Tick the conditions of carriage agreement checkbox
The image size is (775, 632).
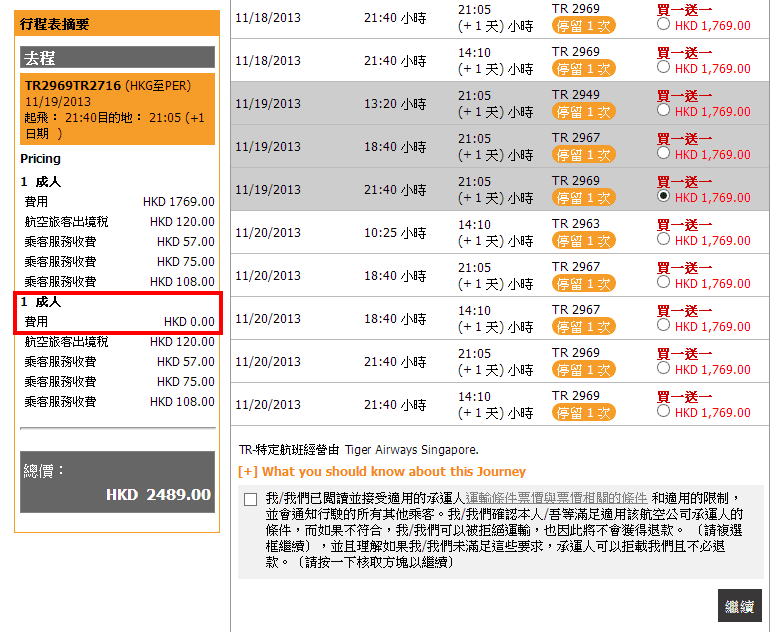pos(250,499)
